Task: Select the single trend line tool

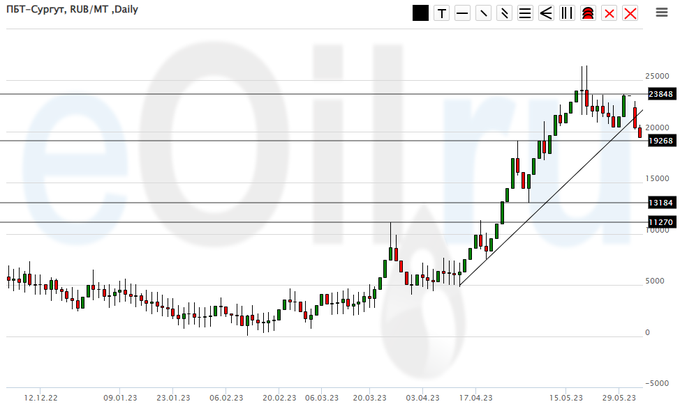Action: [x=483, y=13]
